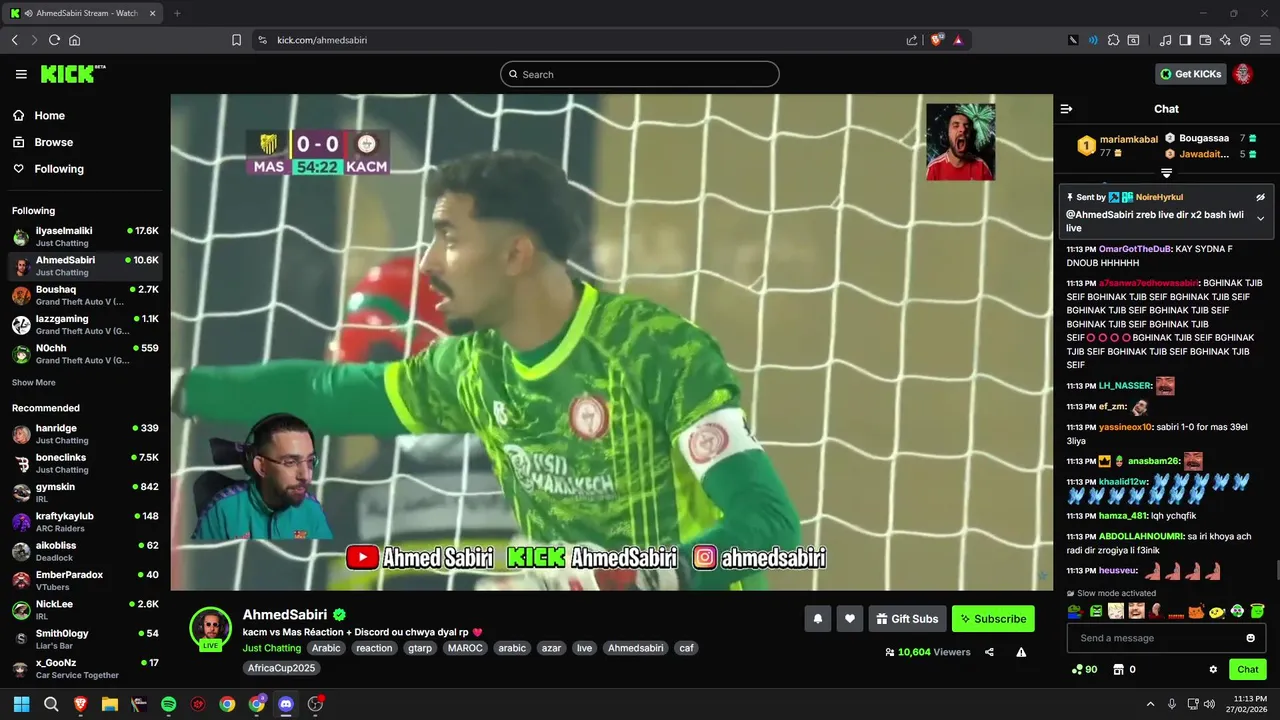Select the AfricaCup2025 tag
This screenshot has width=1280, height=720.
[282, 668]
